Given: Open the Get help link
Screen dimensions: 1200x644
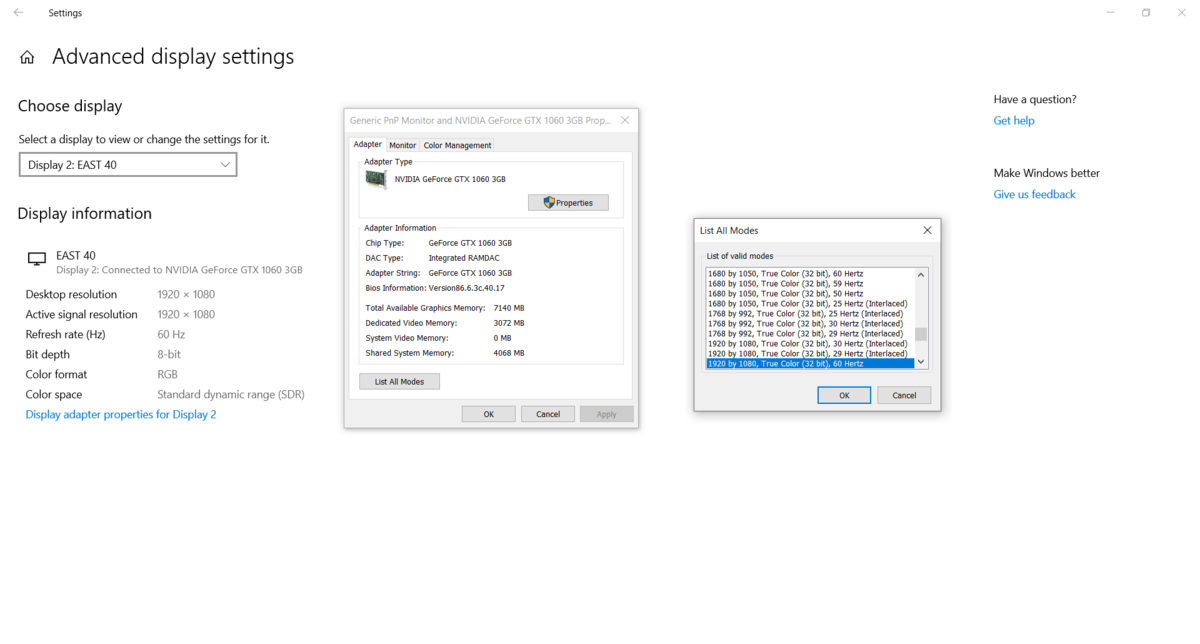Looking at the screenshot, I should pyautogui.click(x=1014, y=121).
